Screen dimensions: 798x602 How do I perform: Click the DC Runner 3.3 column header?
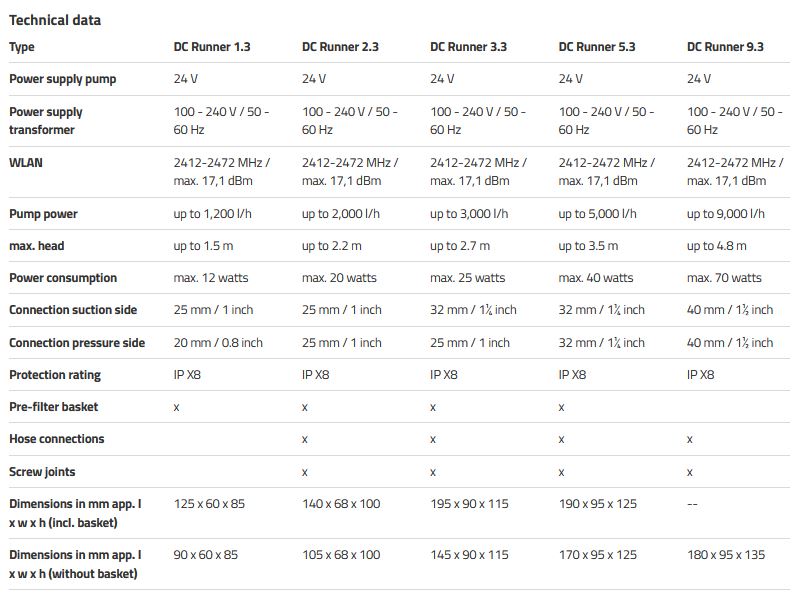pyautogui.click(x=468, y=47)
